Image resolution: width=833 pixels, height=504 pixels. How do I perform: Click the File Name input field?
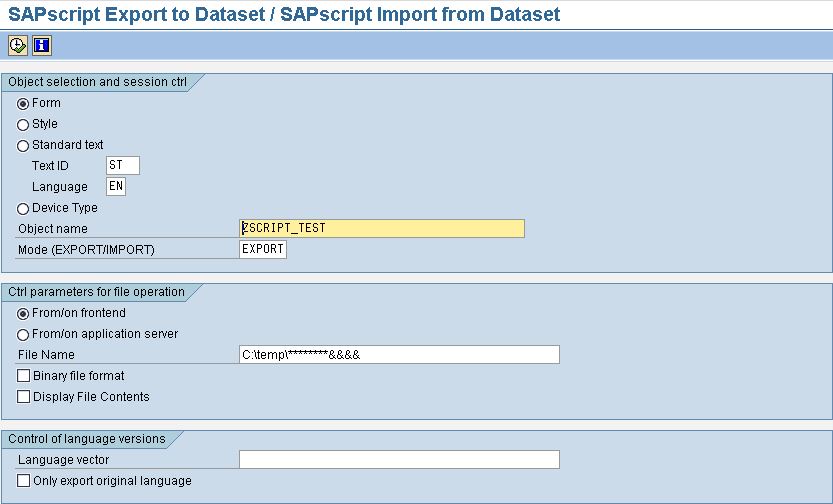399,354
